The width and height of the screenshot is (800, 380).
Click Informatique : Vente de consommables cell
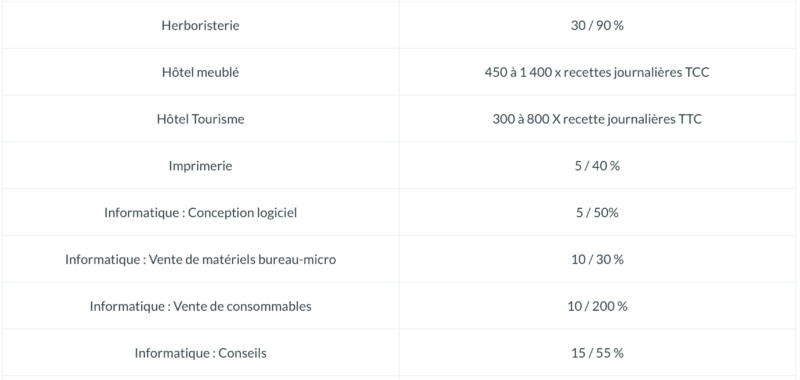tap(201, 307)
